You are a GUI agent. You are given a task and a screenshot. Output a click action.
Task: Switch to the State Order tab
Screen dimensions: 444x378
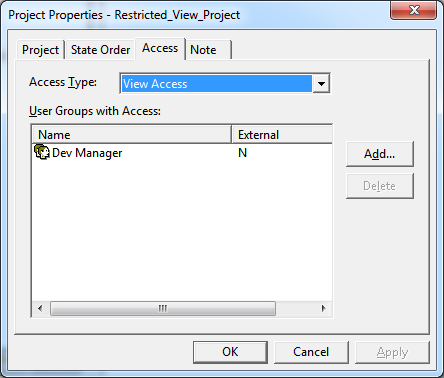coord(100,50)
